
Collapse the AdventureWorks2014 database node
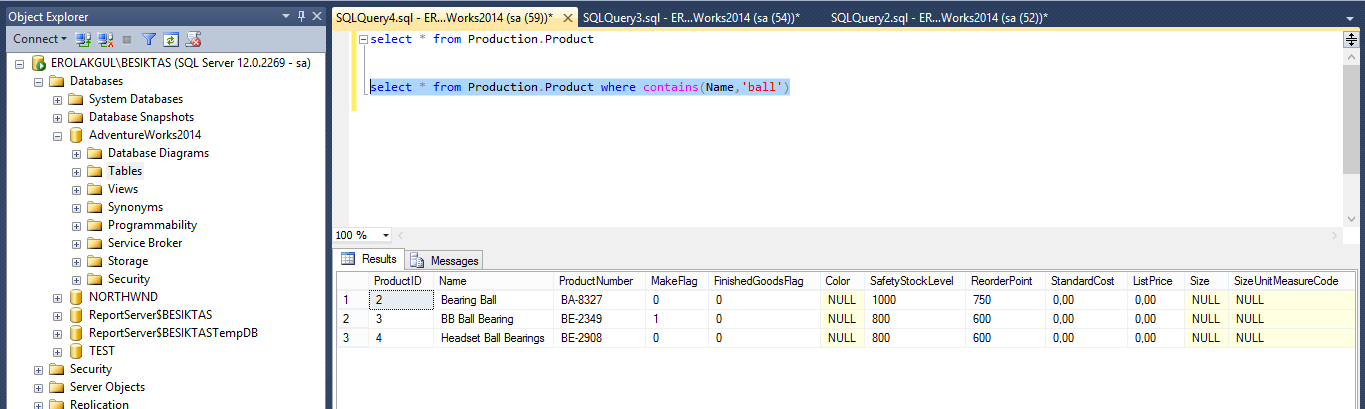58,135
